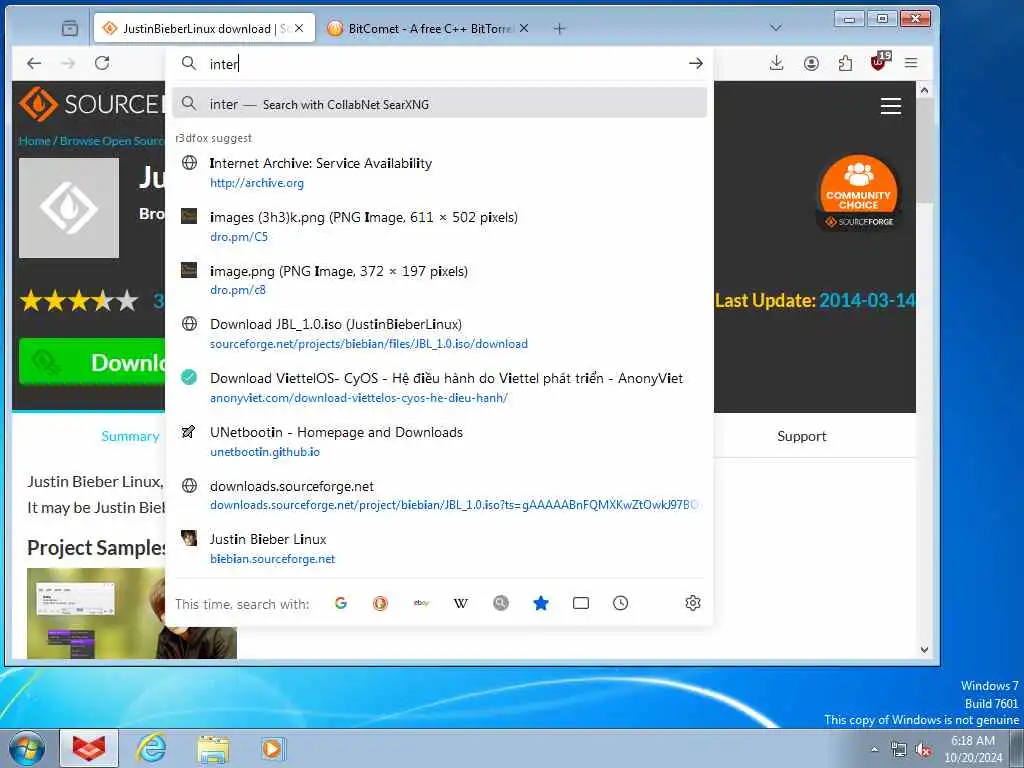The width and height of the screenshot is (1024, 768).
Task: Follow the Browse Open Source breadcrumb link
Action: point(112,141)
